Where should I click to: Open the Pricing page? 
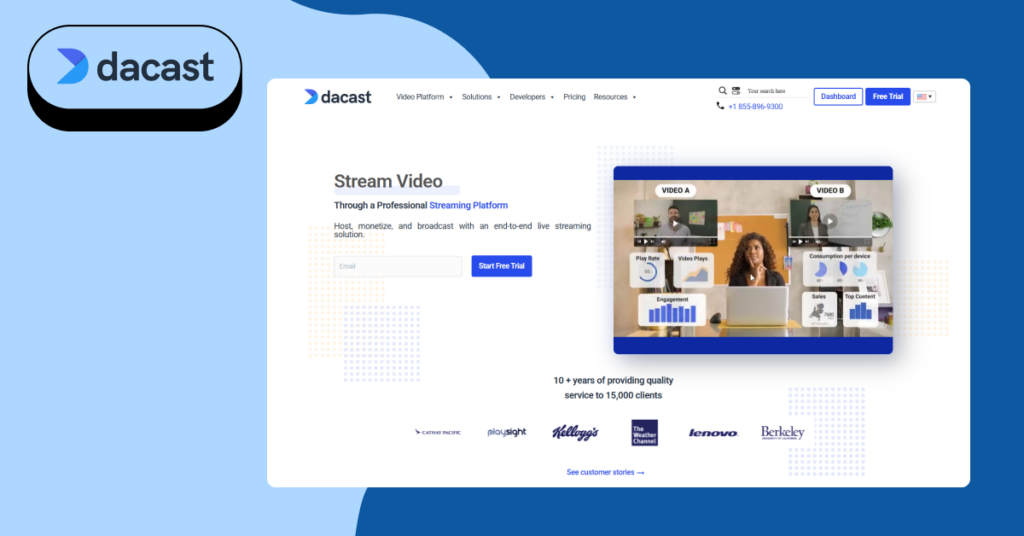(x=574, y=97)
